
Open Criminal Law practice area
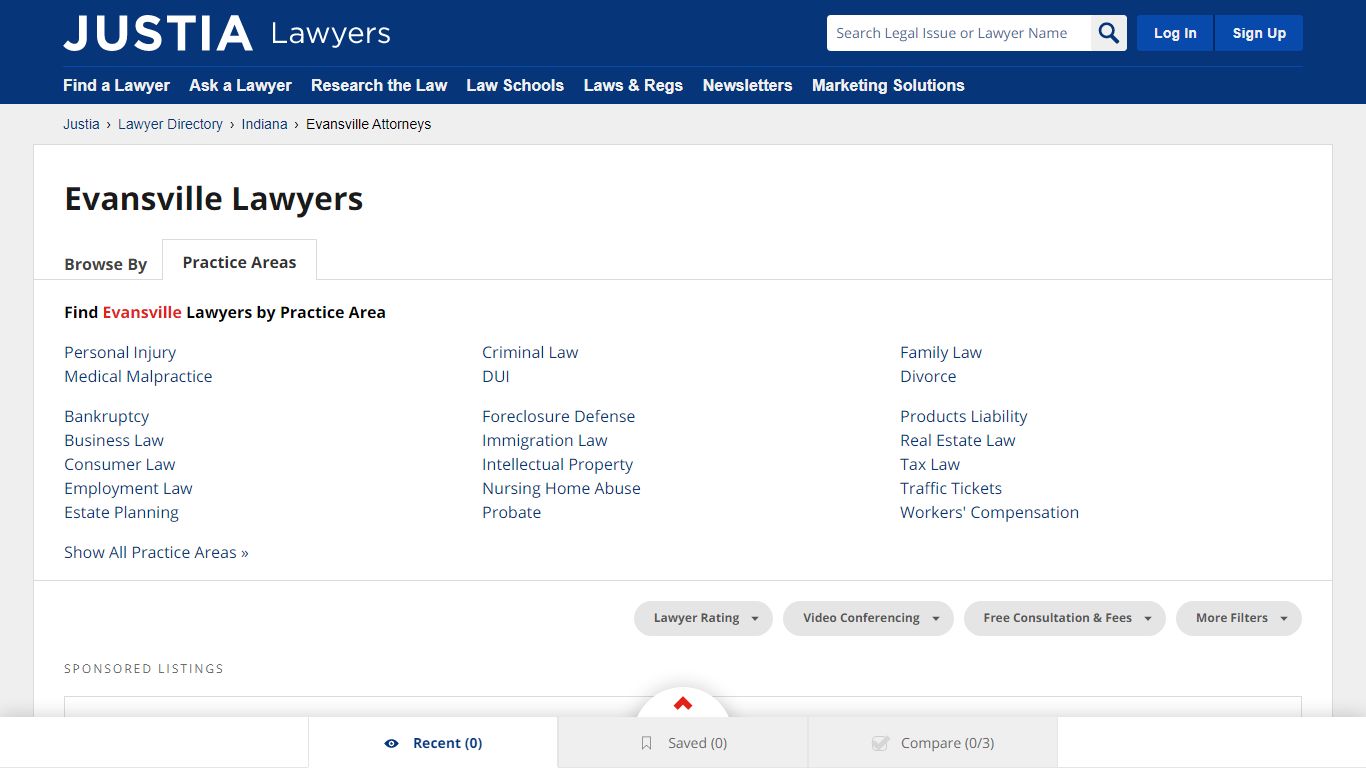coord(530,352)
